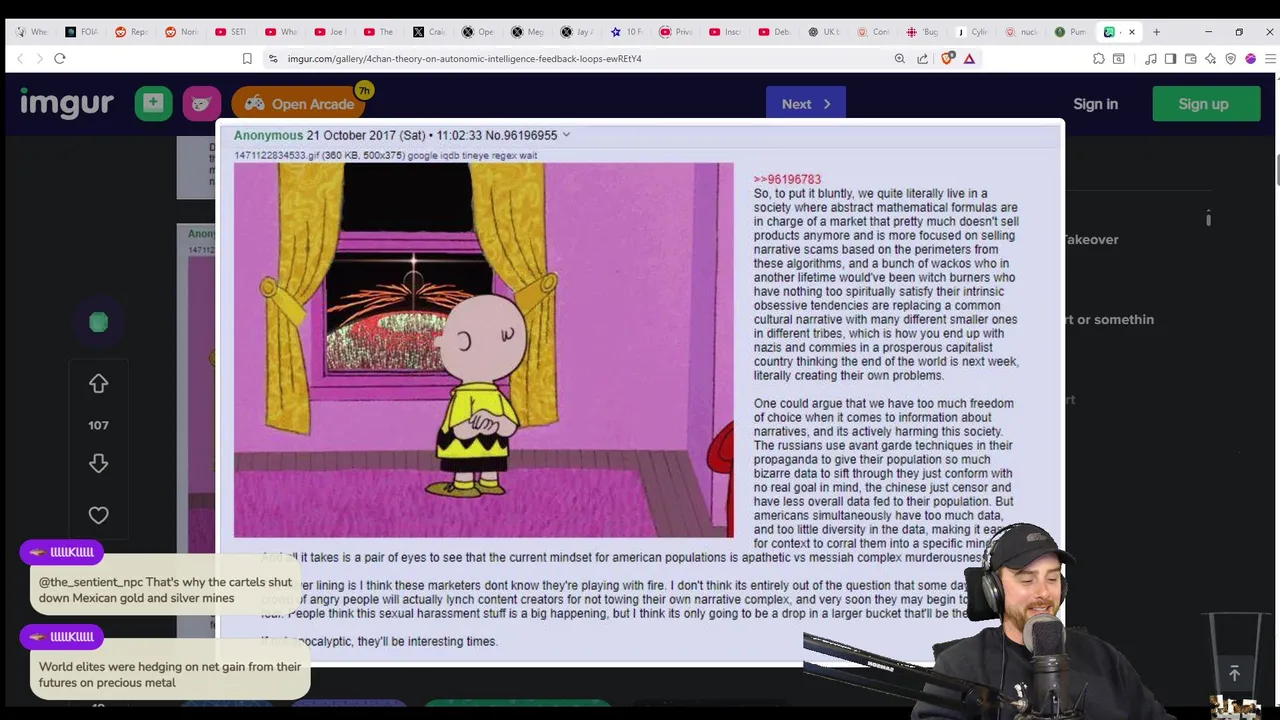
Task: Go to Next gallery post
Action: coord(806,104)
